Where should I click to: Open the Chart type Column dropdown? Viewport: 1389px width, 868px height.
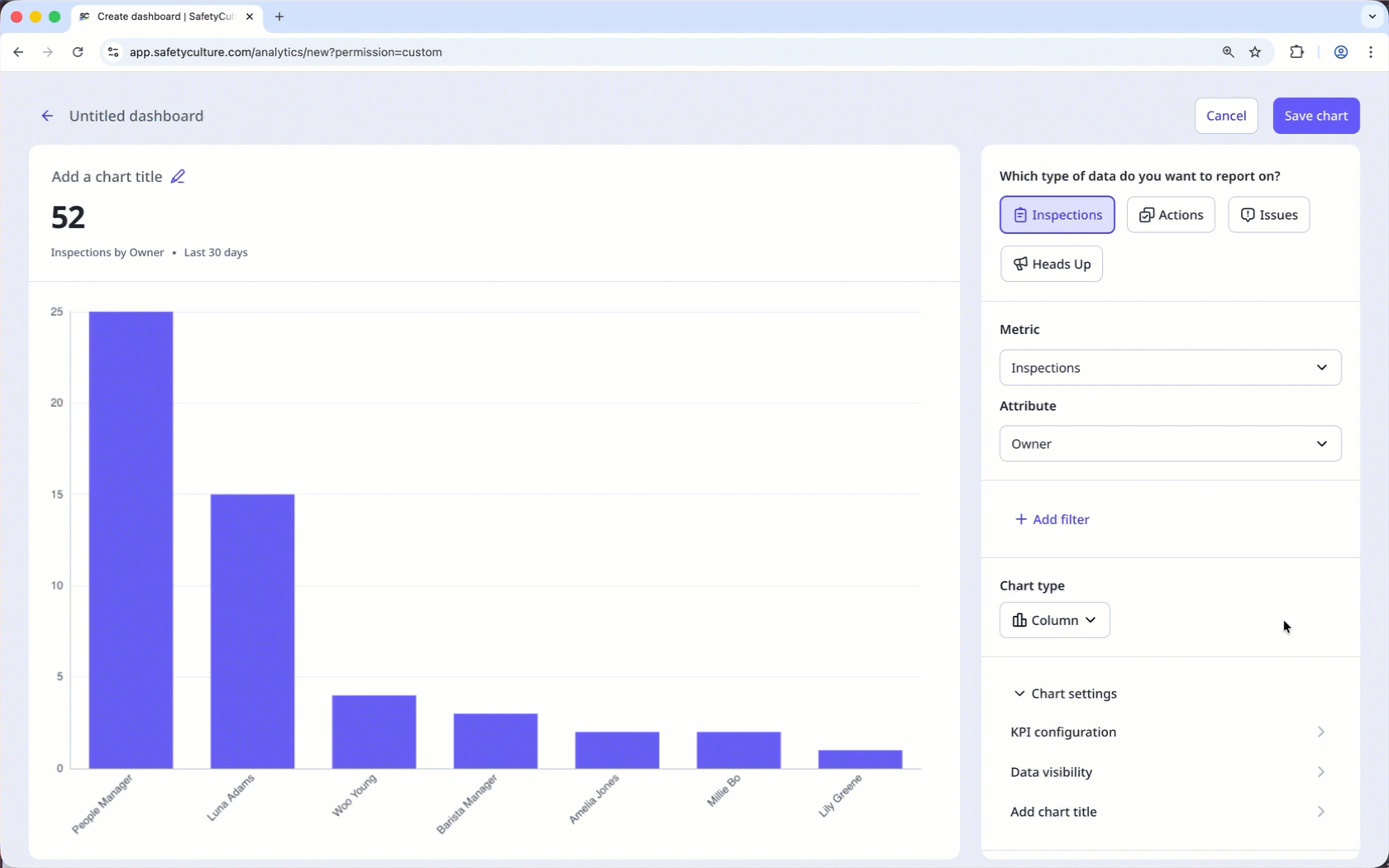(1055, 620)
